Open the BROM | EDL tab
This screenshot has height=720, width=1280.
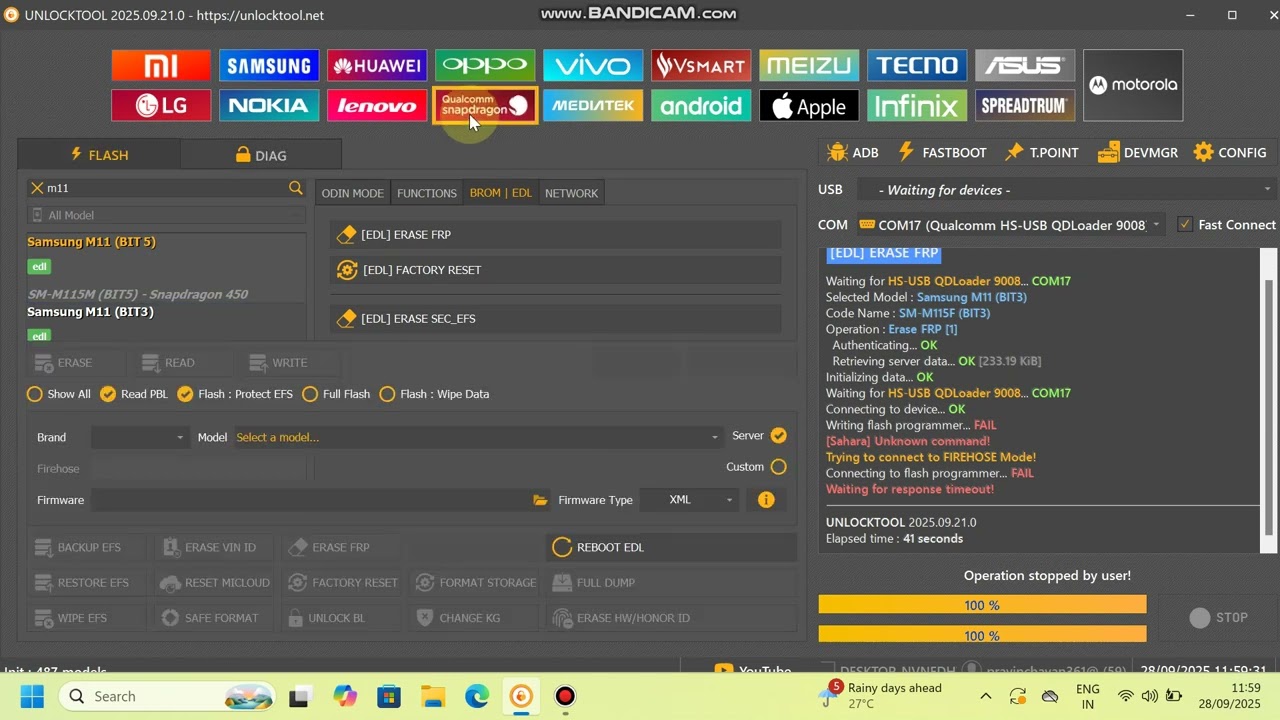tap(501, 193)
